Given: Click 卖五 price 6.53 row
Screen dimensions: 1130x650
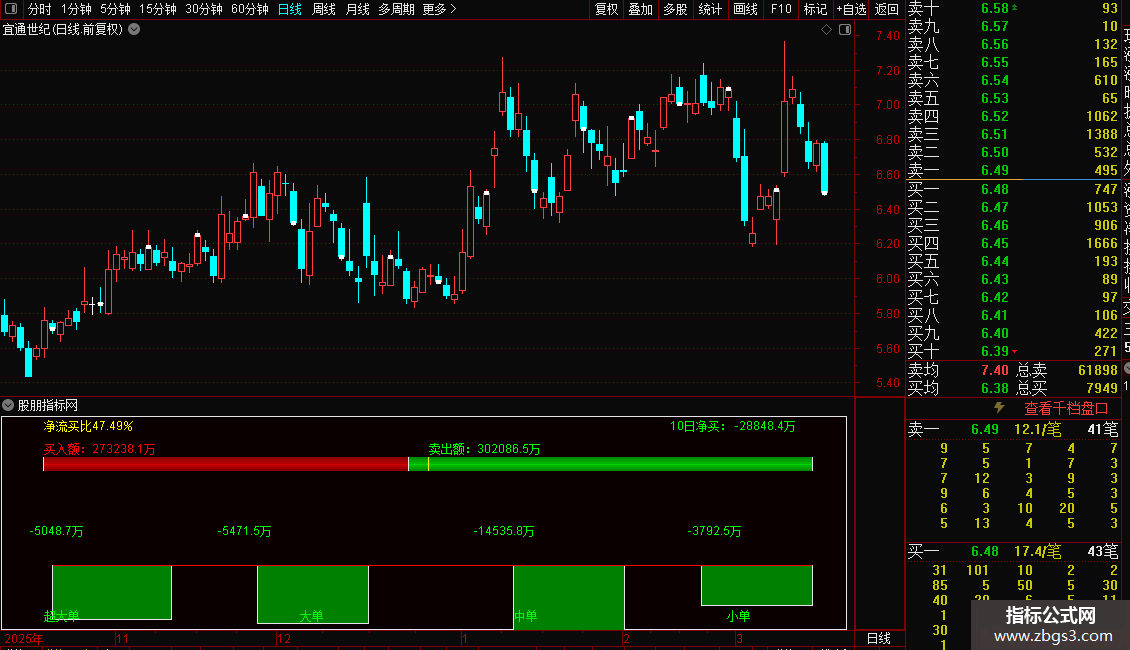Looking at the screenshot, I should point(1012,98).
